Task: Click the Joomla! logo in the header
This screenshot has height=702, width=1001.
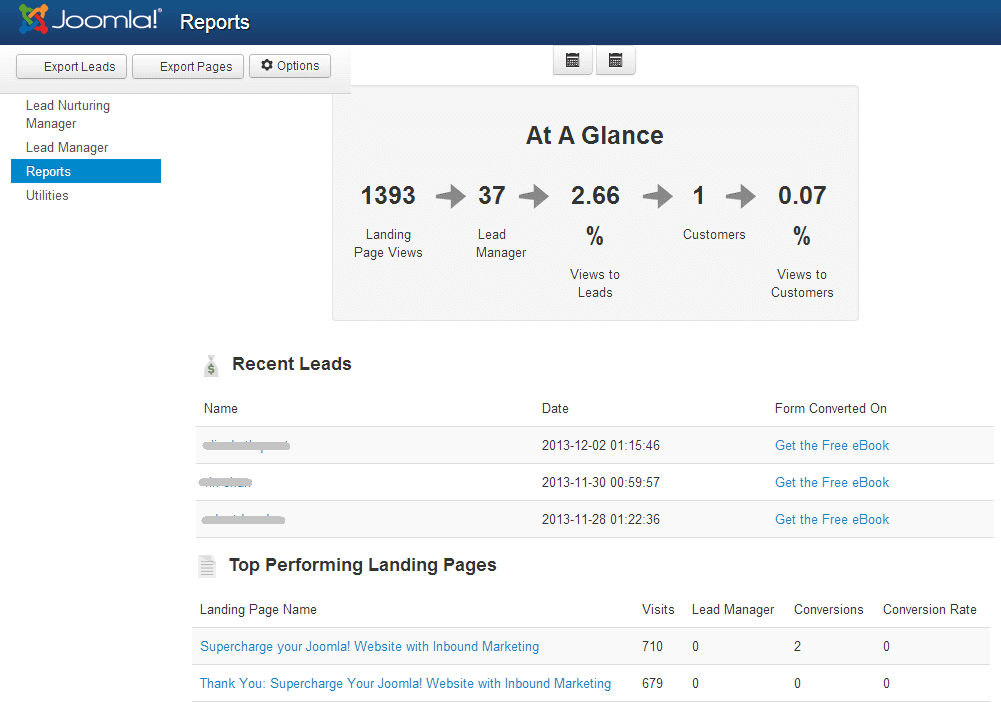Action: tap(90, 19)
